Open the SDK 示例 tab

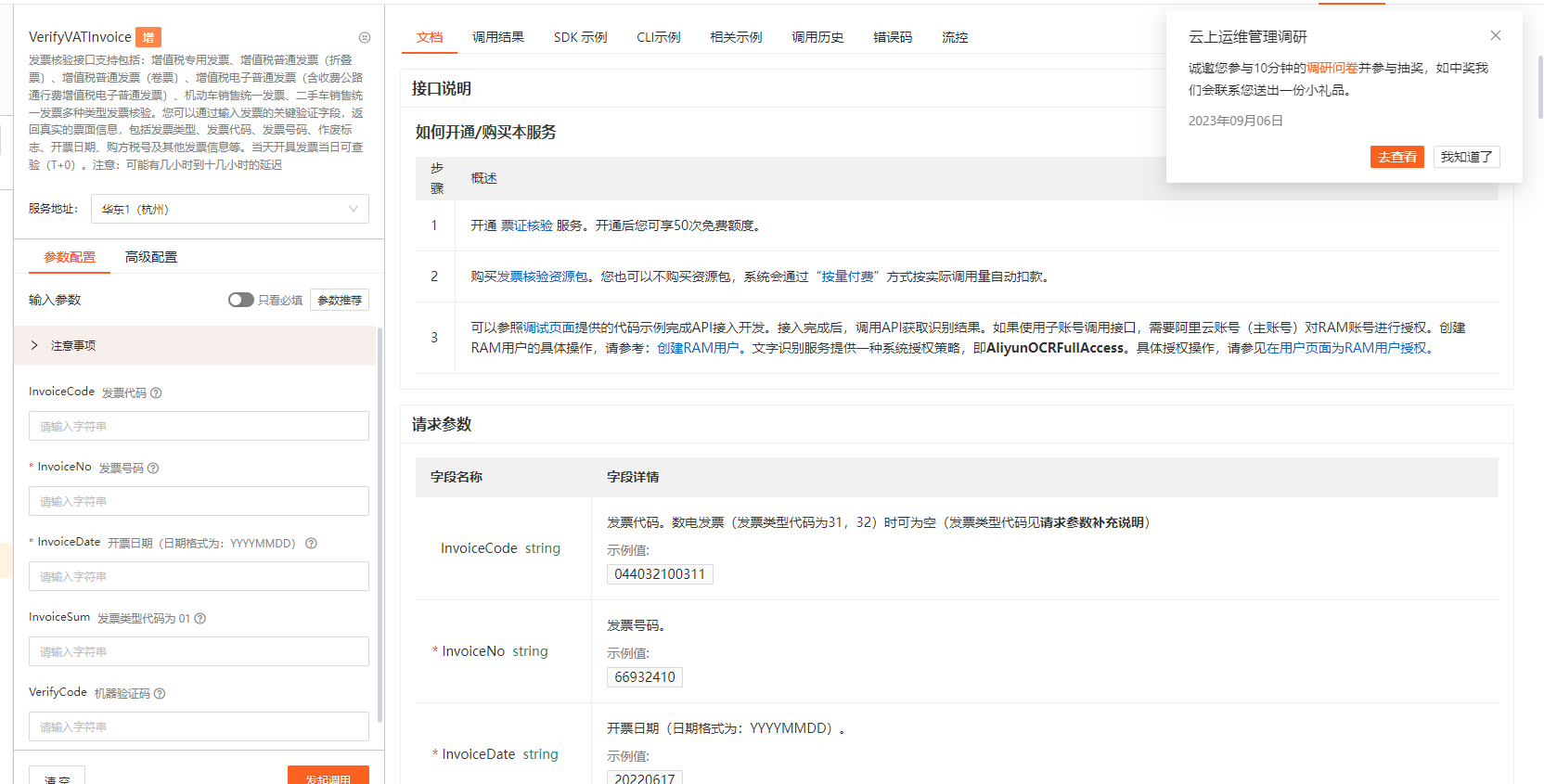pyautogui.click(x=581, y=37)
